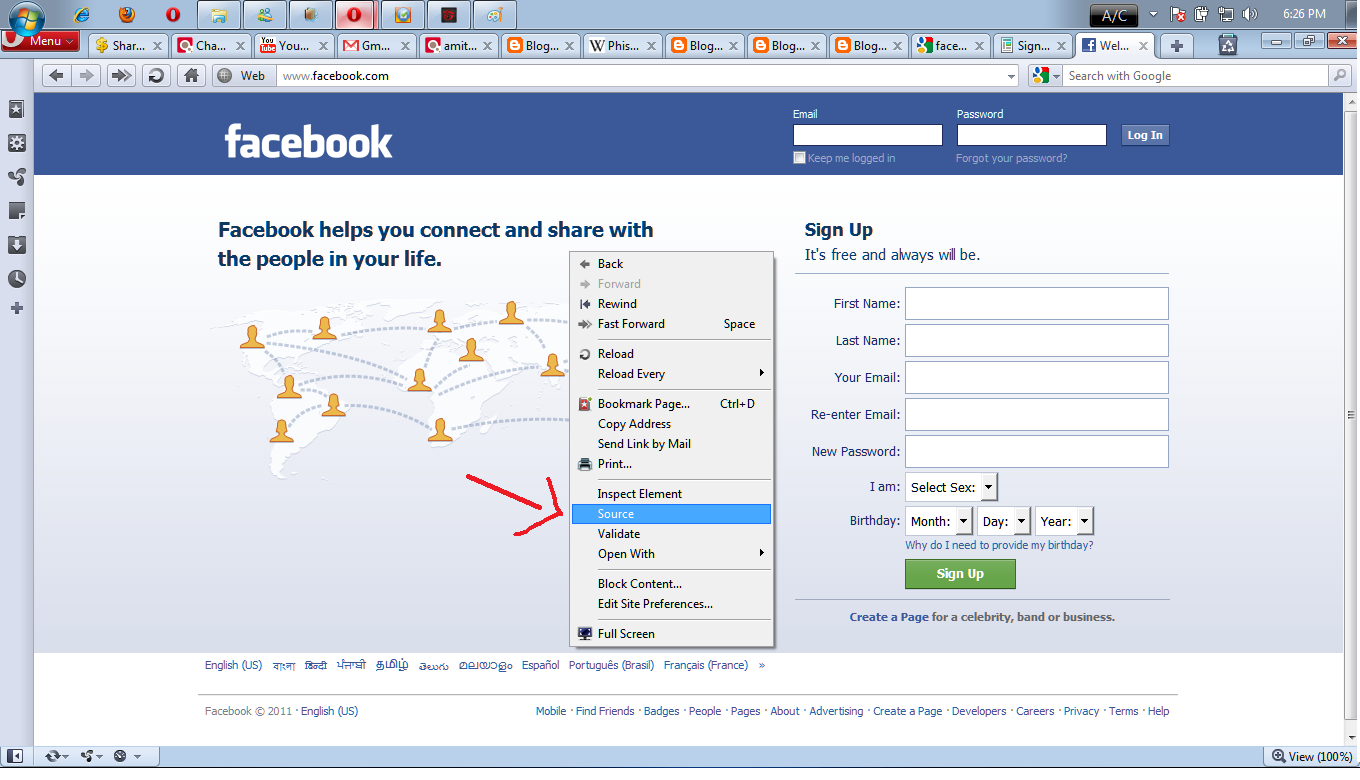The width and height of the screenshot is (1360, 780).
Task: Open the Paint palette taskbar icon
Action: 493,15
